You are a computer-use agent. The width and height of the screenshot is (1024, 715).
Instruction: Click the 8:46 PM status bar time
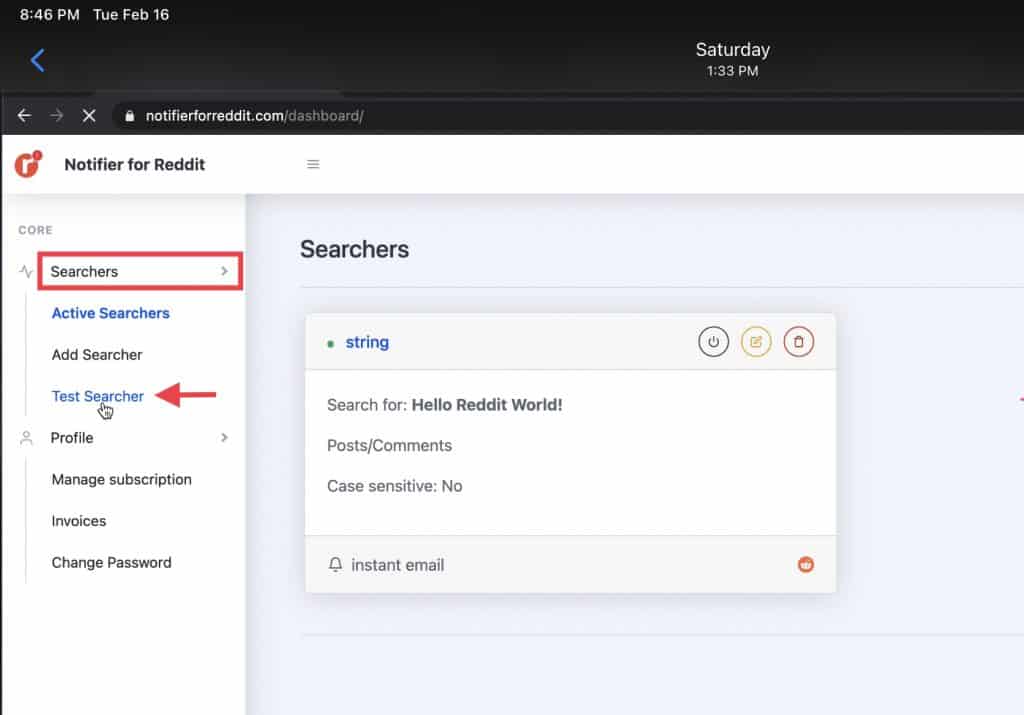pyautogui.click(x=50, y=14)
